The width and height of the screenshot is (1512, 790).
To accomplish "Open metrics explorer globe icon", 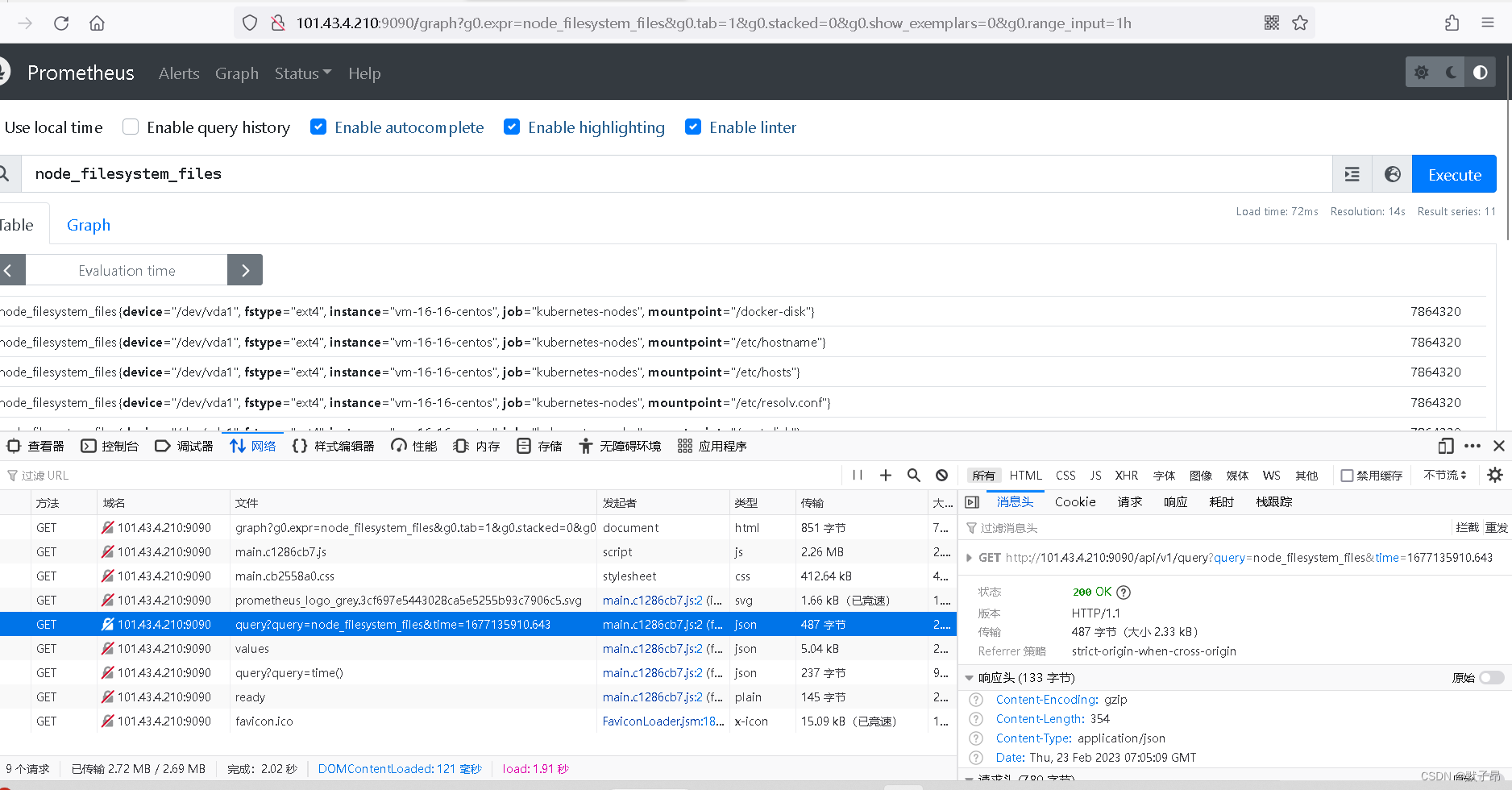I will (x=1393, y=174).
